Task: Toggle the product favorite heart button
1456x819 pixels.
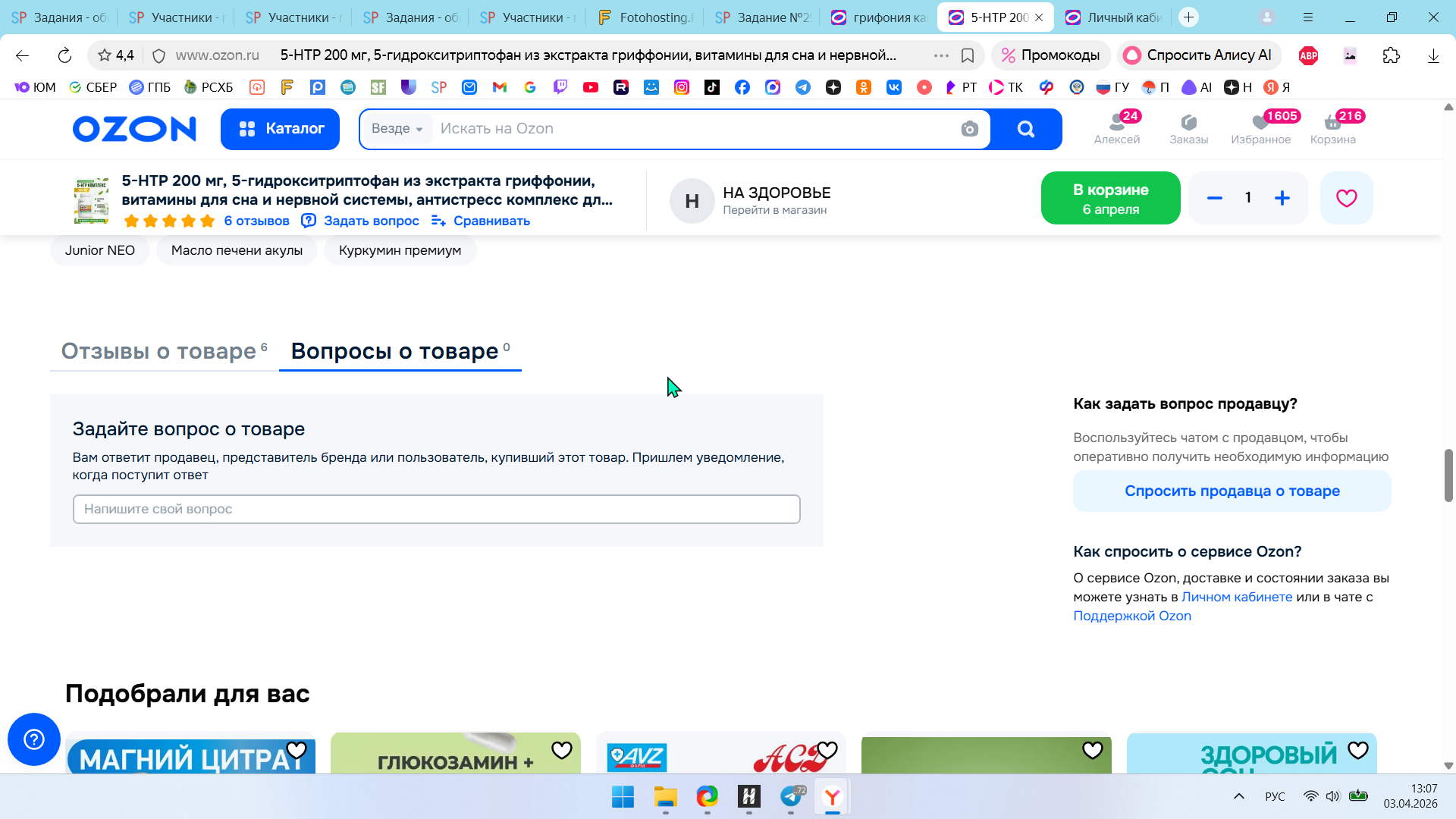Action: coord(1346,198)
